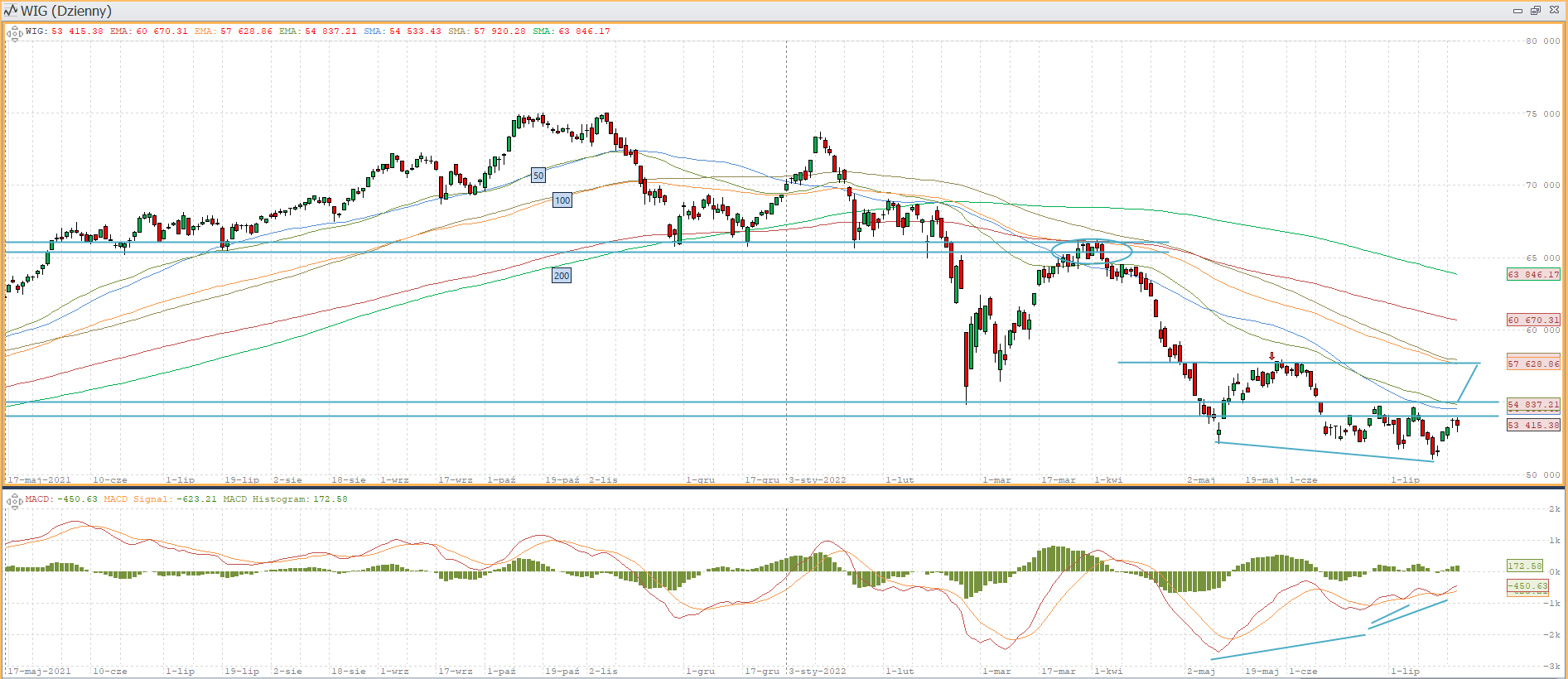Select the red EMA 60 670.31 legend entry

(x=149, y=31)
